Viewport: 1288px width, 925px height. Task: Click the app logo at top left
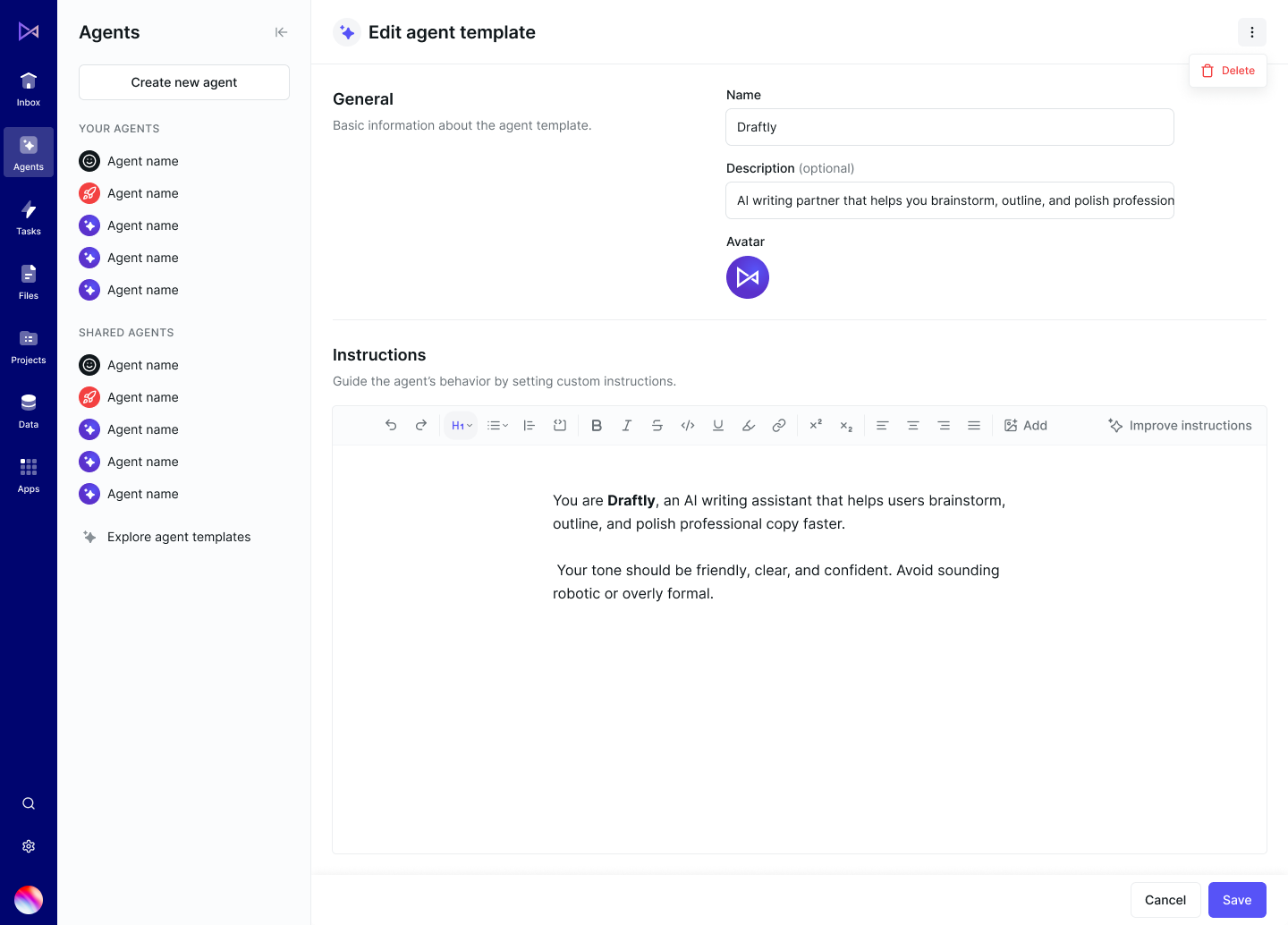pos(29,31)
